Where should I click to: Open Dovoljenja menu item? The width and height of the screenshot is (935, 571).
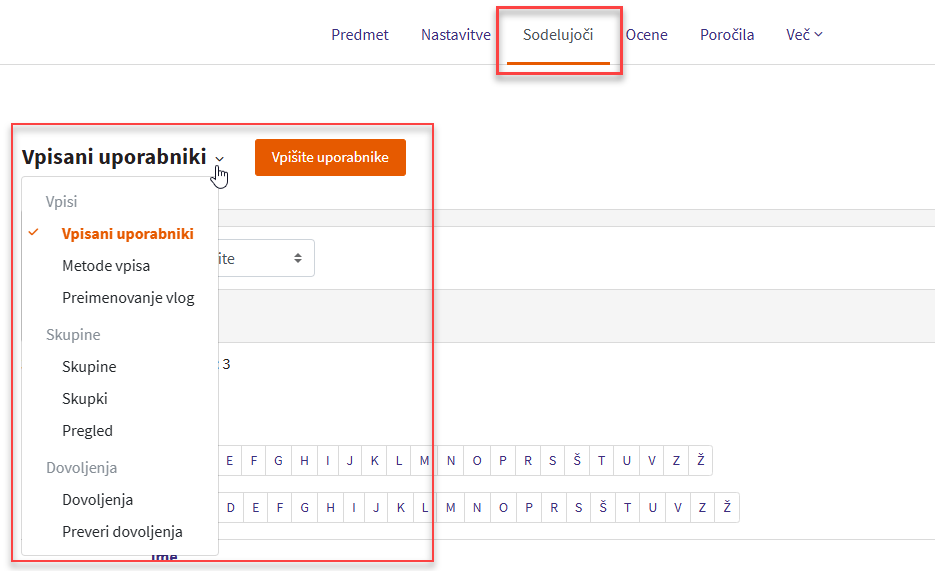click(97, 500)
